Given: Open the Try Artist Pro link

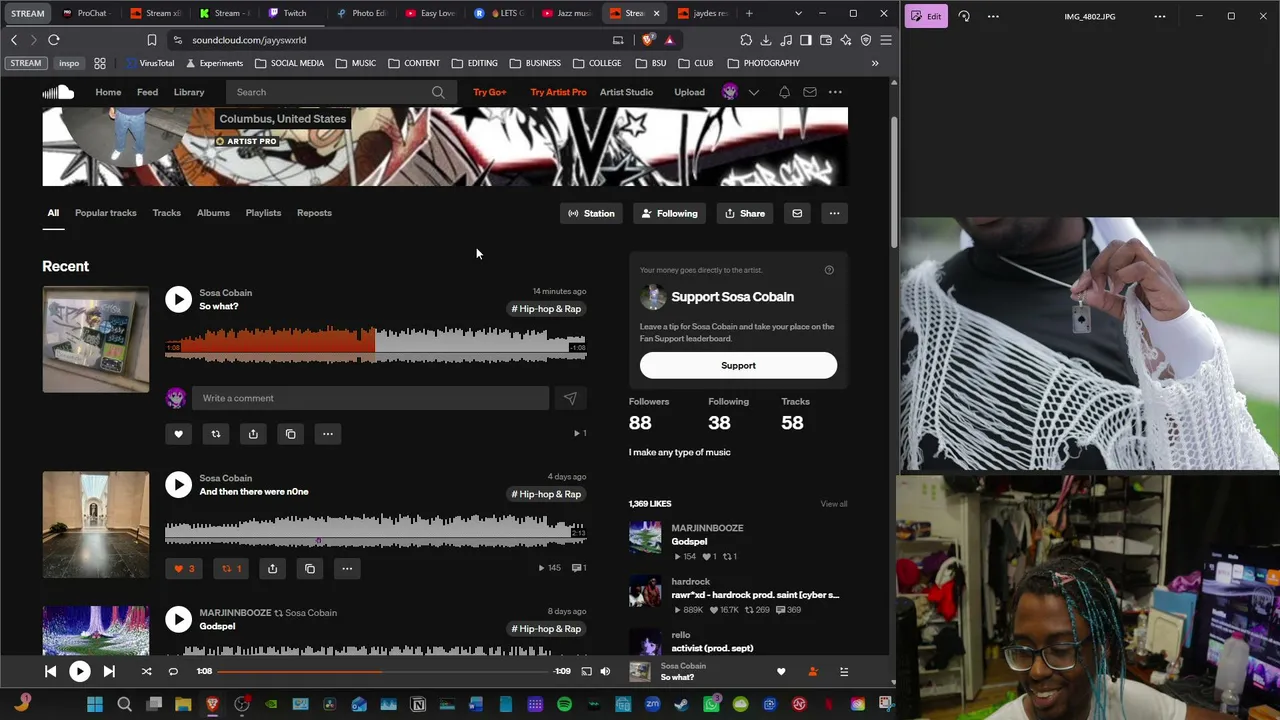Looking at the screenshot, I should (x=558, y=92).
